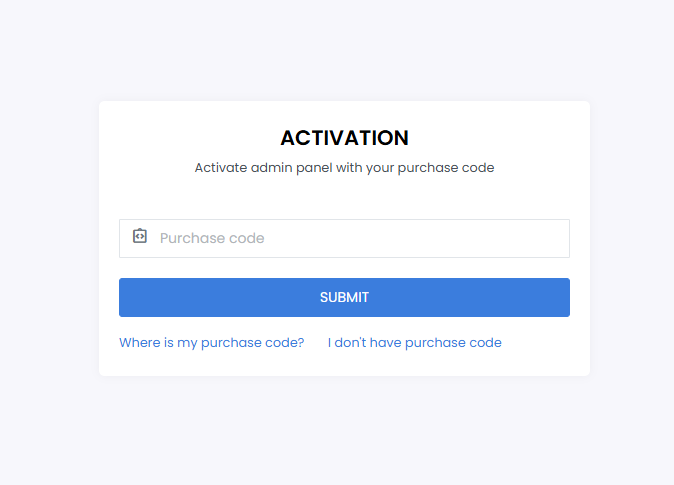674x485 pixels.
Task: Click the right edge of the SUBMIT button
Action: [564, 298]
